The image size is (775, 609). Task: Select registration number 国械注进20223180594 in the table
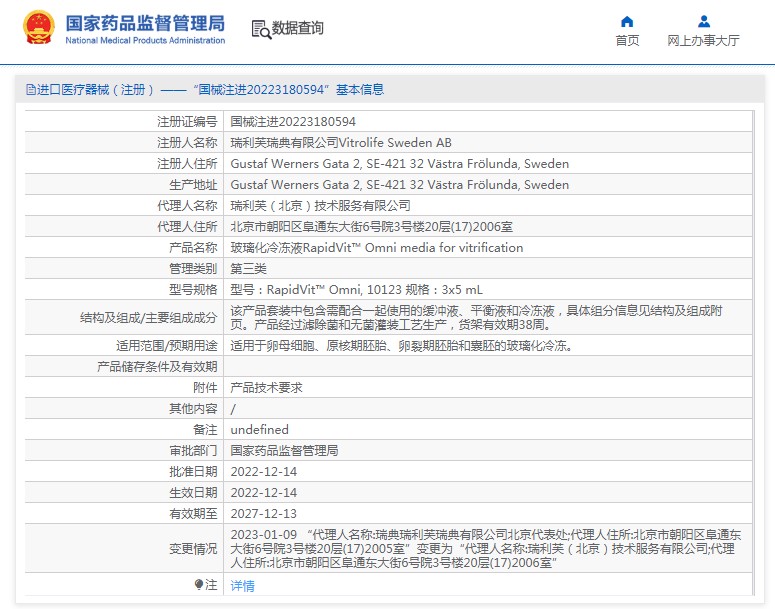click(x=293, y=122)
